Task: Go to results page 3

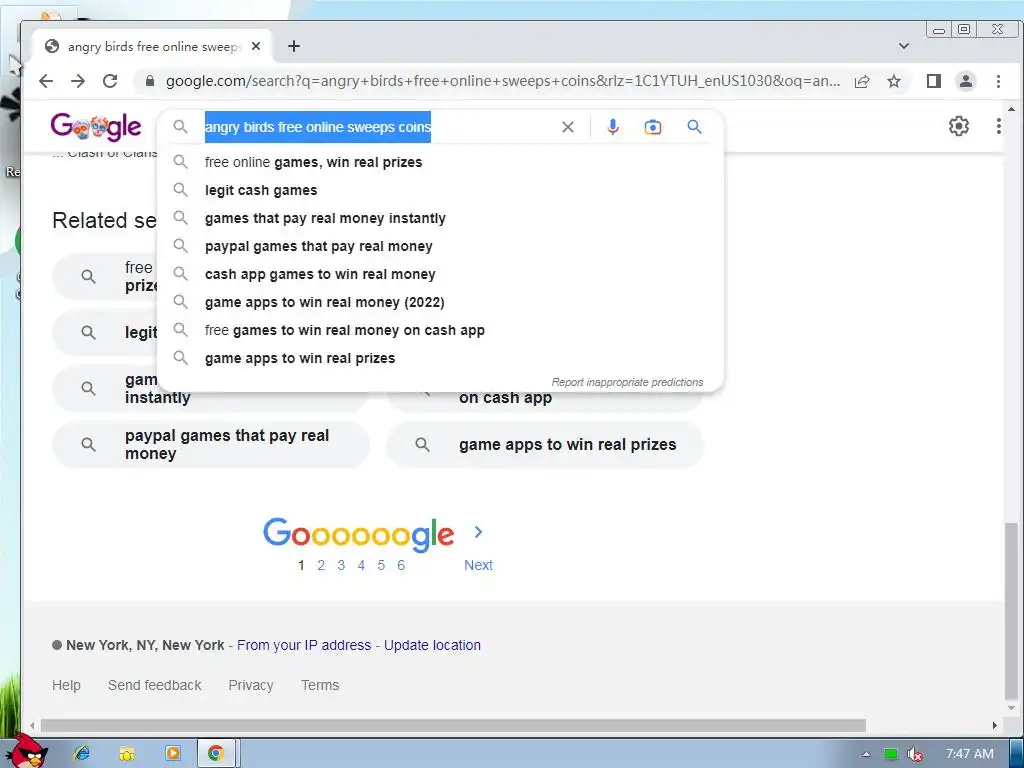Action: [x=341, y=566]
